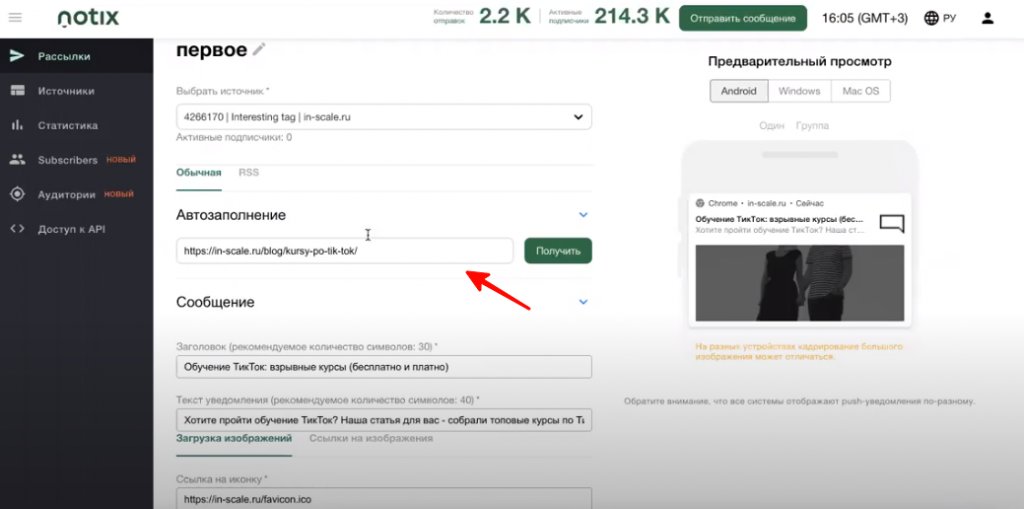Image resolution: width=1024 pixels, height=509 pixels.
Task: Open the user account profile icon
Action: click(x=987, y=18)
